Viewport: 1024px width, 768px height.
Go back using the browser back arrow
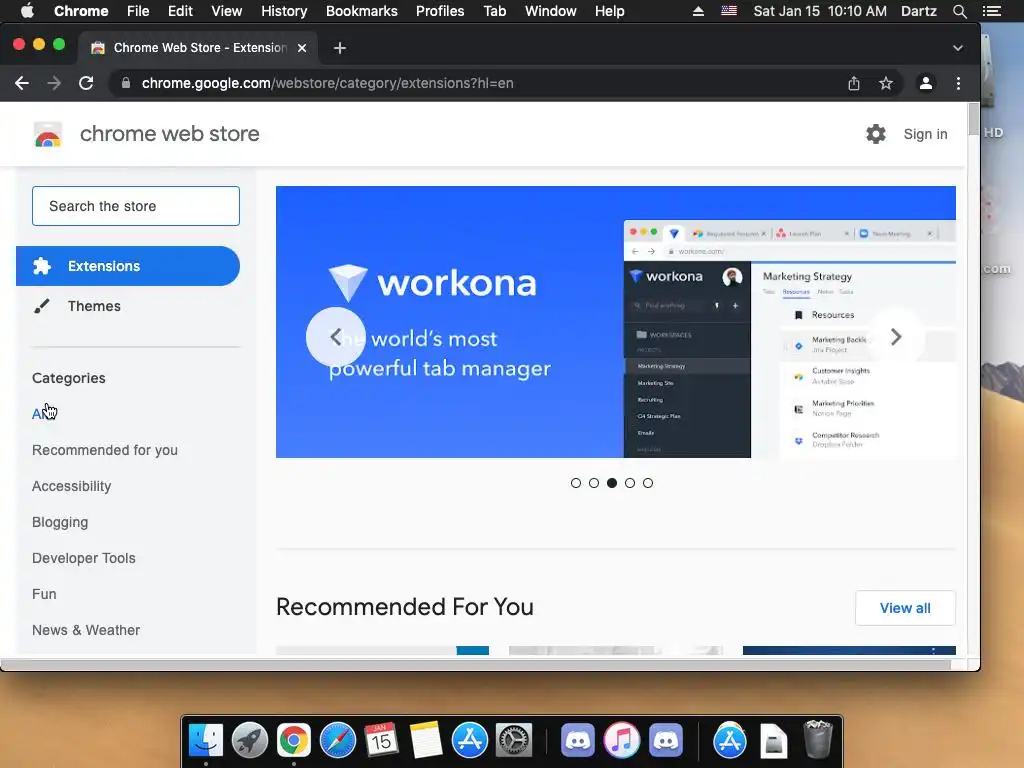(22, 83)
